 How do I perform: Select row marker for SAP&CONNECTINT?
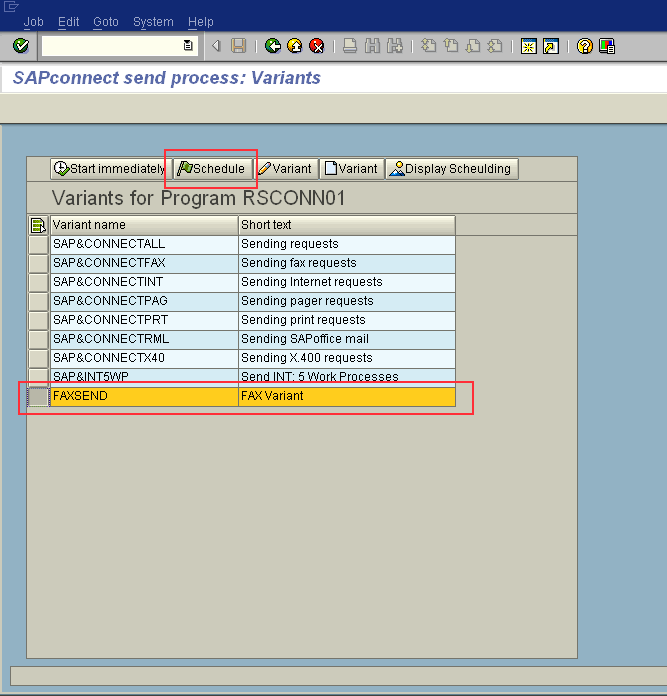39,283
